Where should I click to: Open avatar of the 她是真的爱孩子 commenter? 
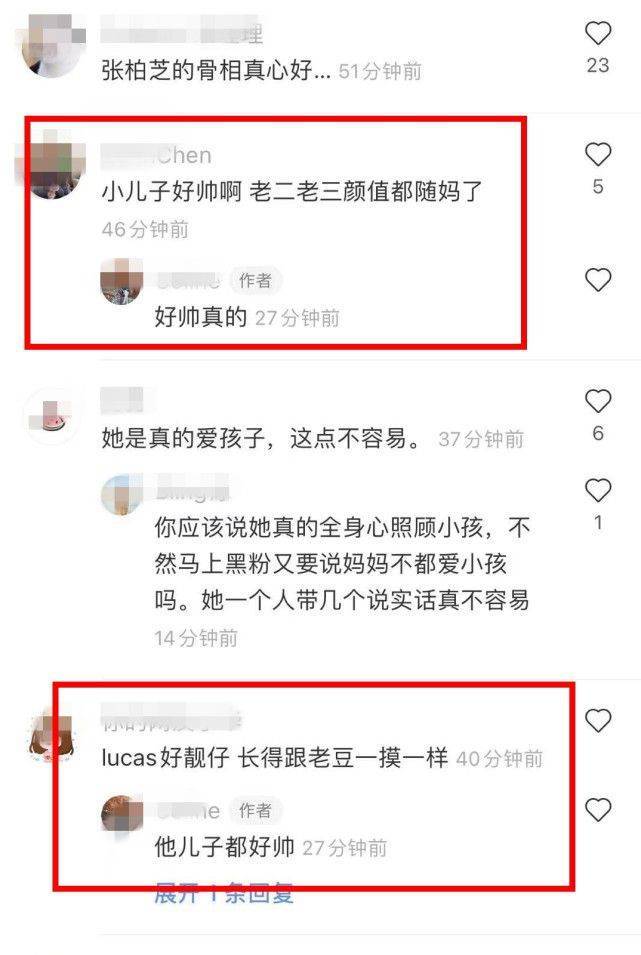(52, 415)
